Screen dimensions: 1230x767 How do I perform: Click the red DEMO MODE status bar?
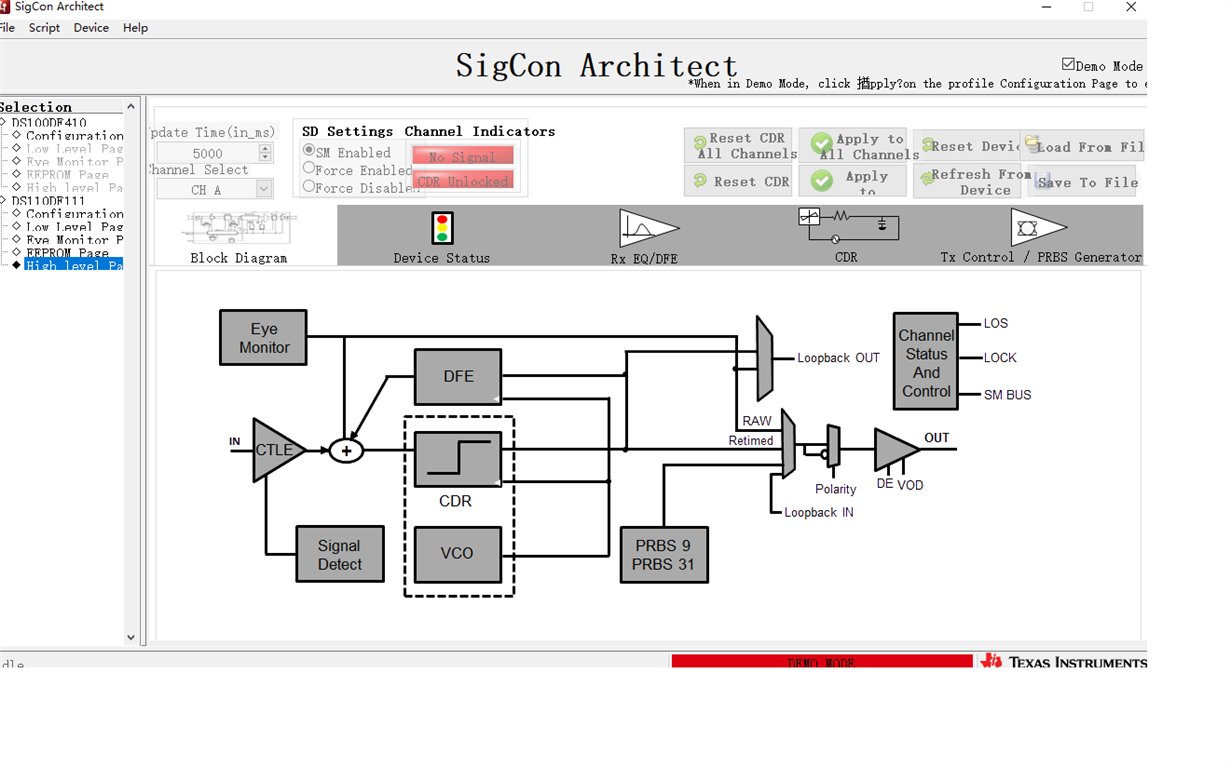point(821,661)
